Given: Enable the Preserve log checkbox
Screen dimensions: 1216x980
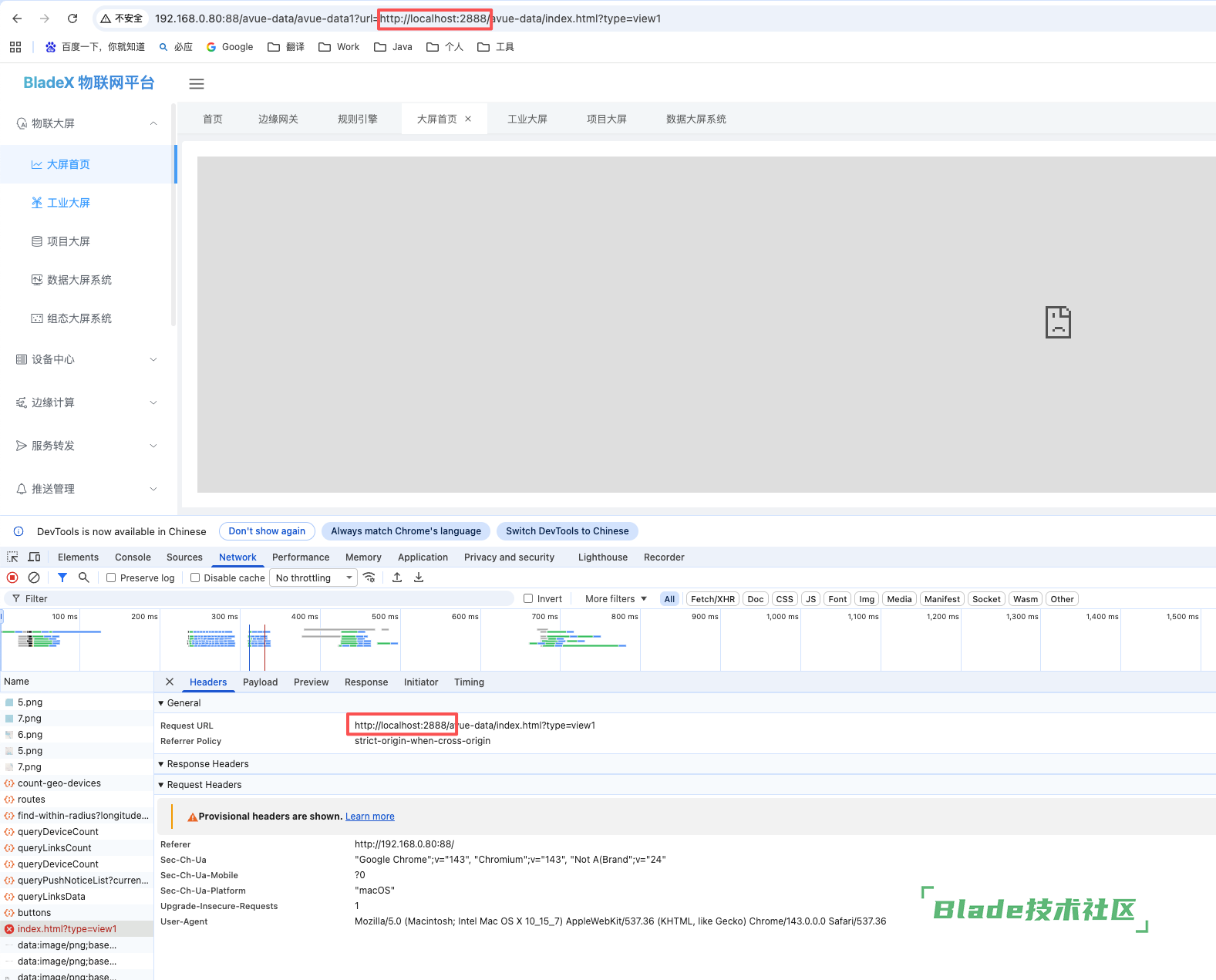Looking at the screenshot, I should [111, 578].
